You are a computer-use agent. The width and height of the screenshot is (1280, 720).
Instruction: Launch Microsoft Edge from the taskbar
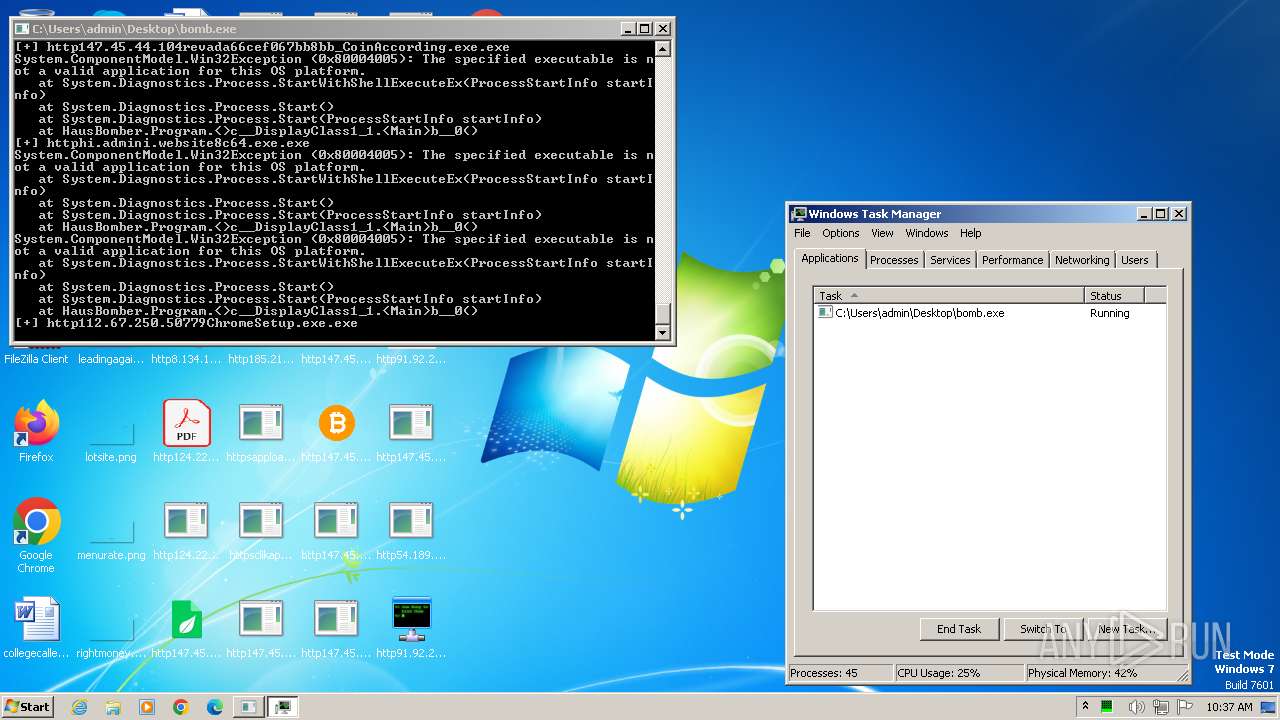(215, 707)
